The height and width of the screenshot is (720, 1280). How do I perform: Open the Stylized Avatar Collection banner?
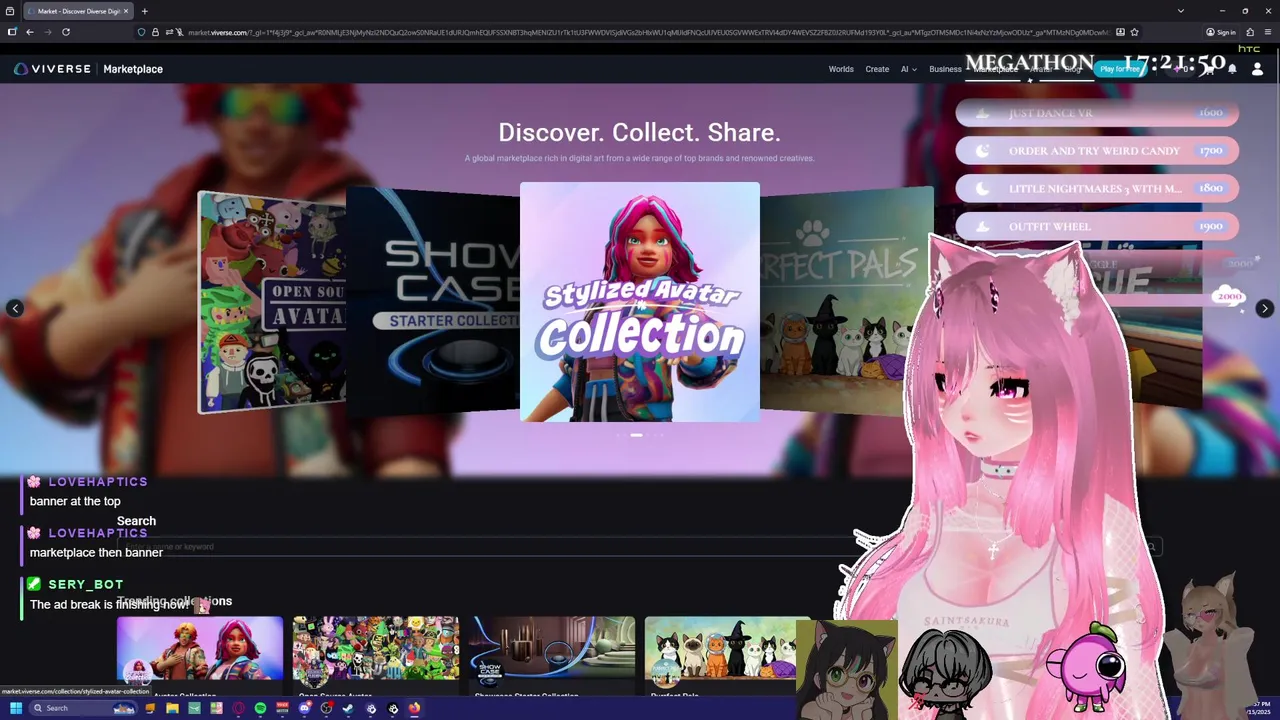(x=640, y=302)
